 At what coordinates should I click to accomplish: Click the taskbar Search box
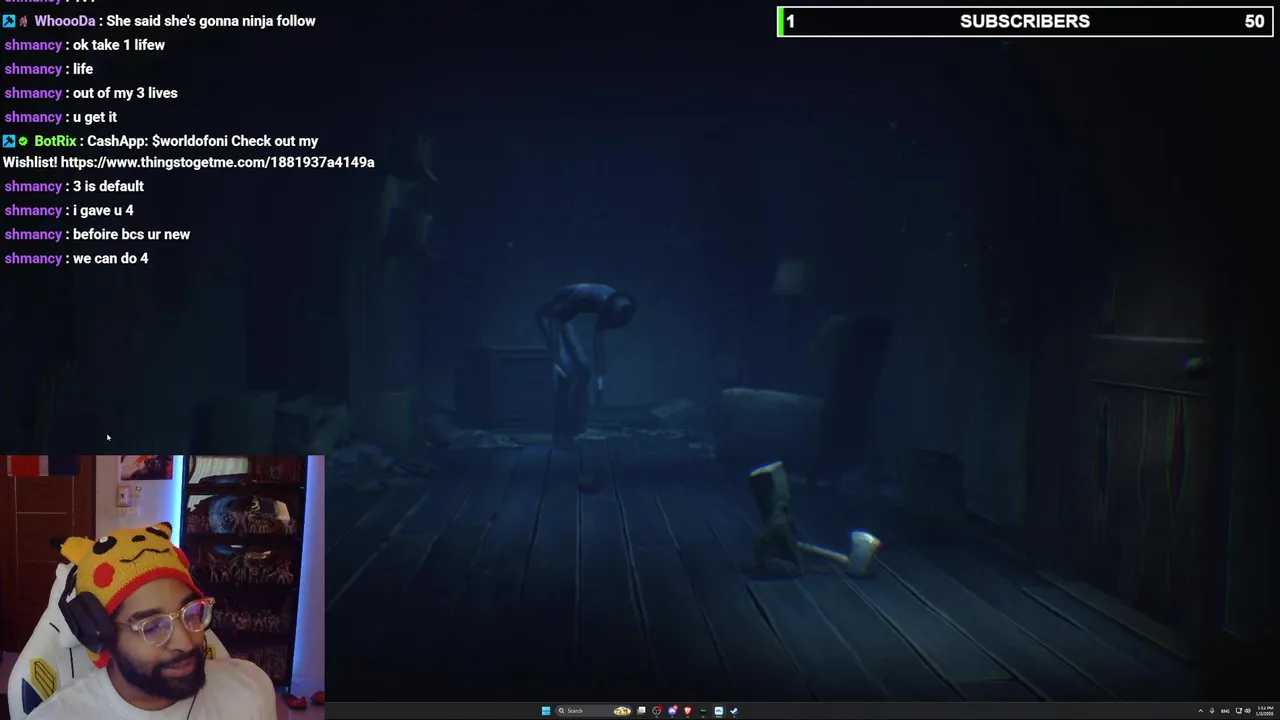tap(593, 711)
